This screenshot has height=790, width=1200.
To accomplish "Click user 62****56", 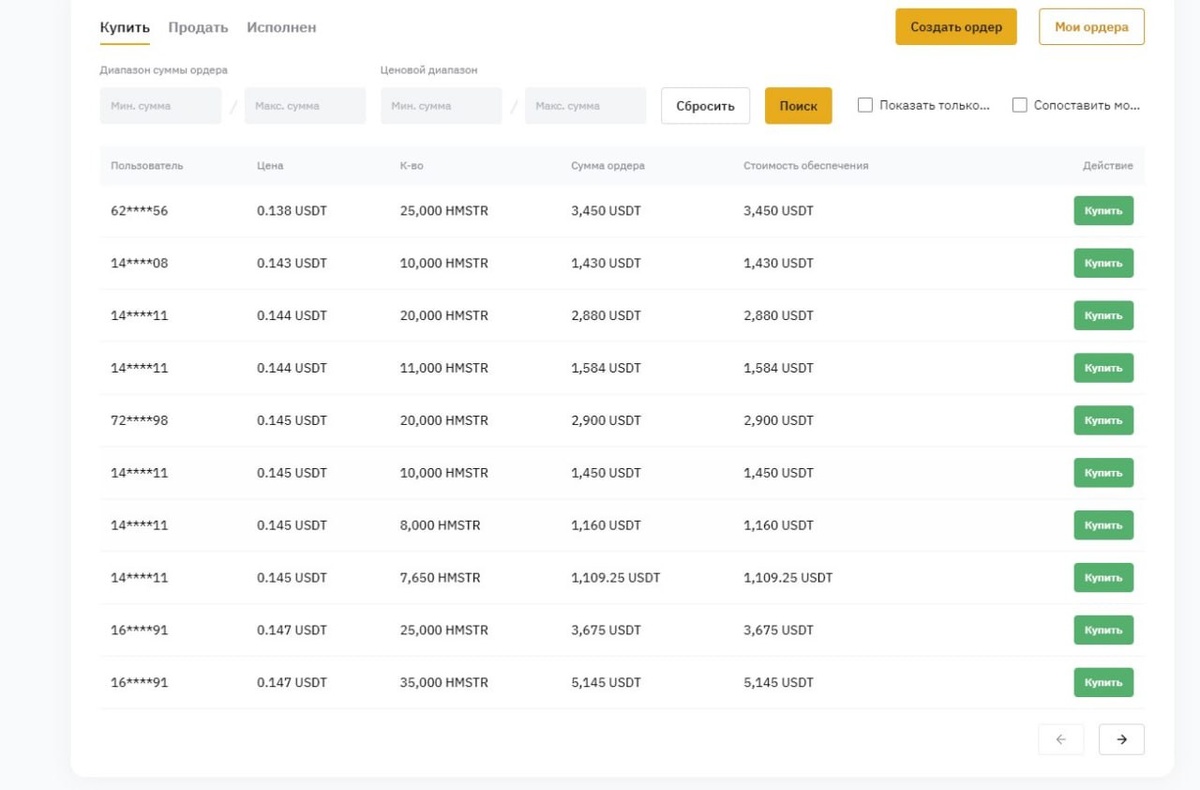I will click(139, 211).
